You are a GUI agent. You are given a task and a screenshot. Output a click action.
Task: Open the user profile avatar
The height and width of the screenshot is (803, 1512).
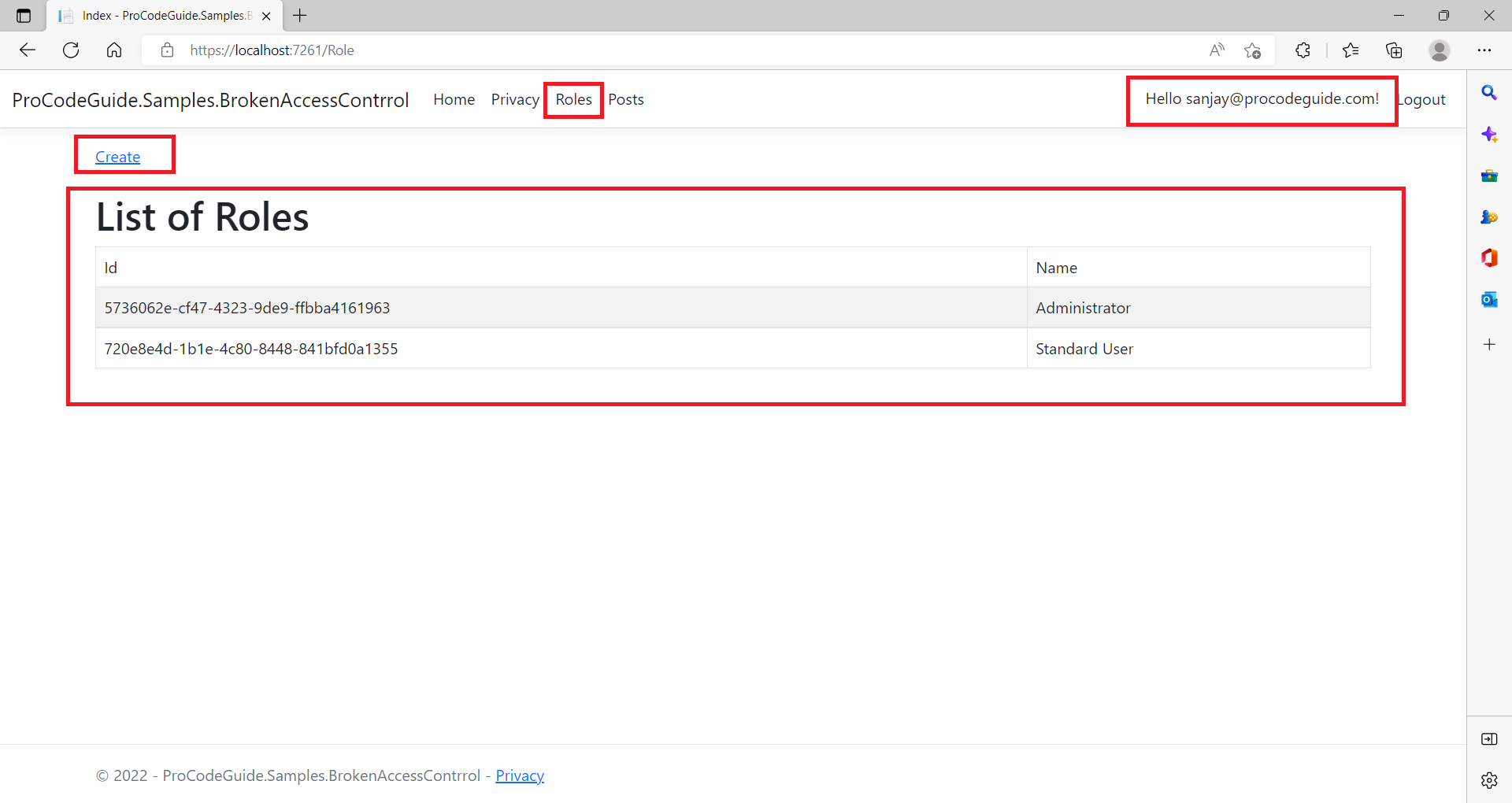point(1440,50)
